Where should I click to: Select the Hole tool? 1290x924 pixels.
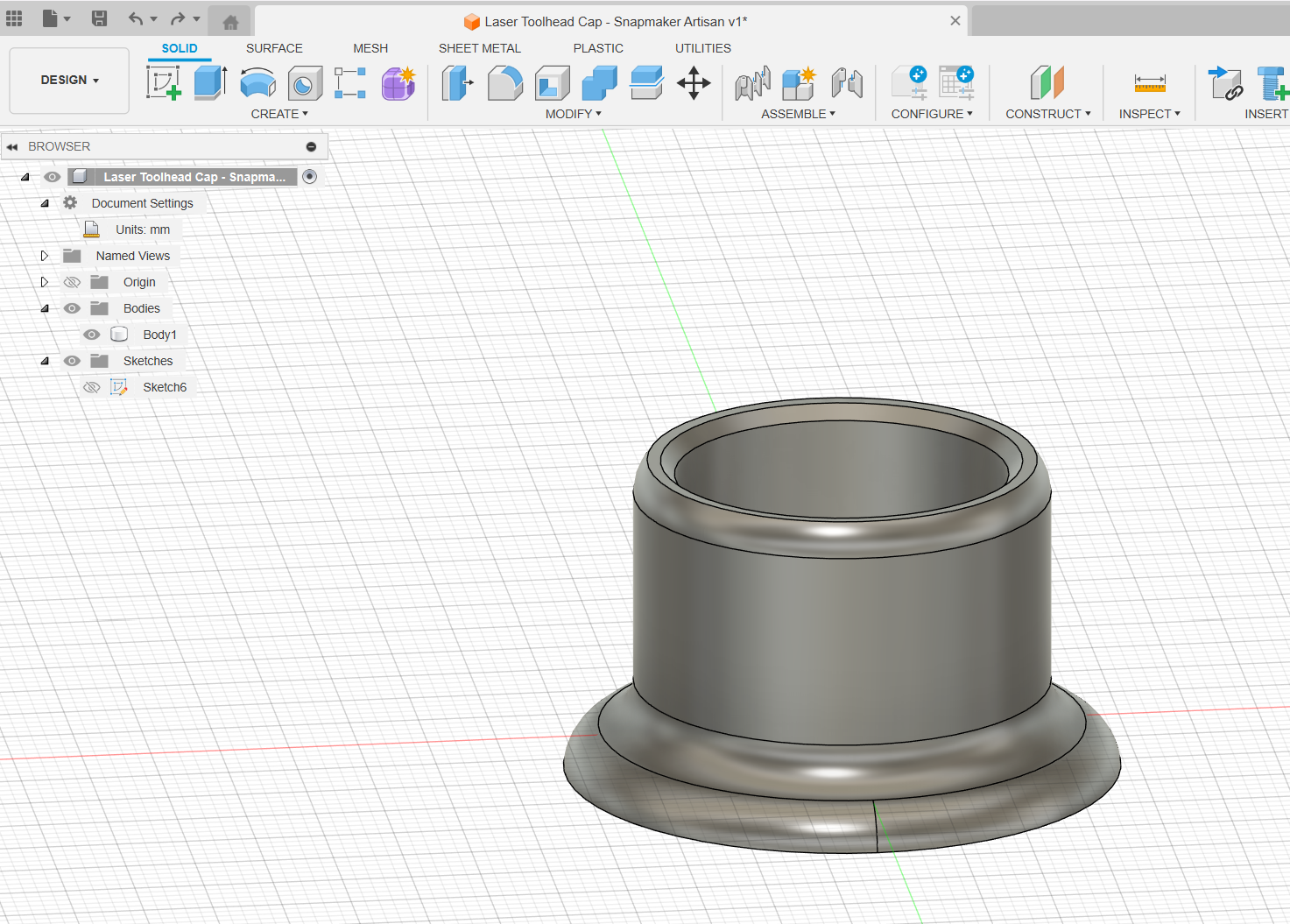pos(304,83)
